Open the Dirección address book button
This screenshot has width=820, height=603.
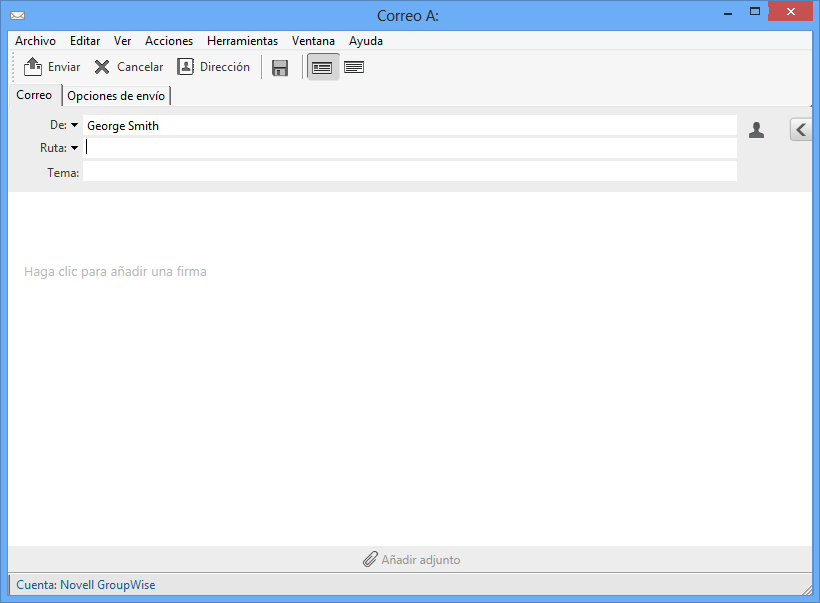point(213,67)
